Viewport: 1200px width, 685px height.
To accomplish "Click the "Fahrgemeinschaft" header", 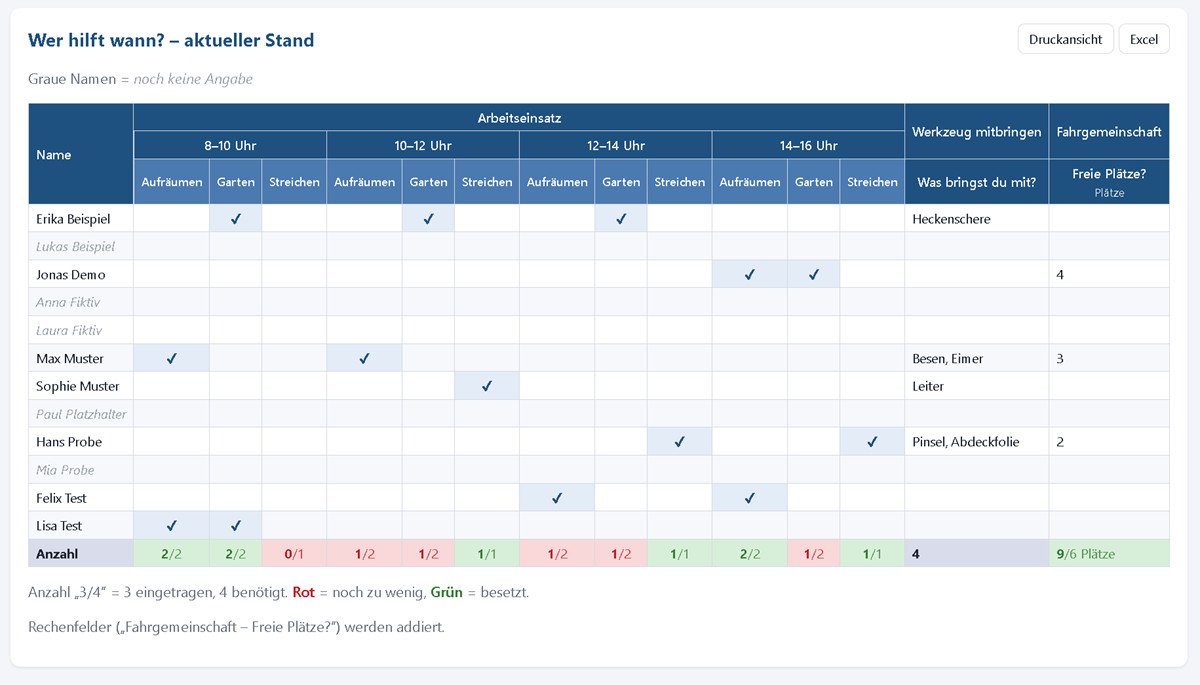I will (x=1109, y=131).
